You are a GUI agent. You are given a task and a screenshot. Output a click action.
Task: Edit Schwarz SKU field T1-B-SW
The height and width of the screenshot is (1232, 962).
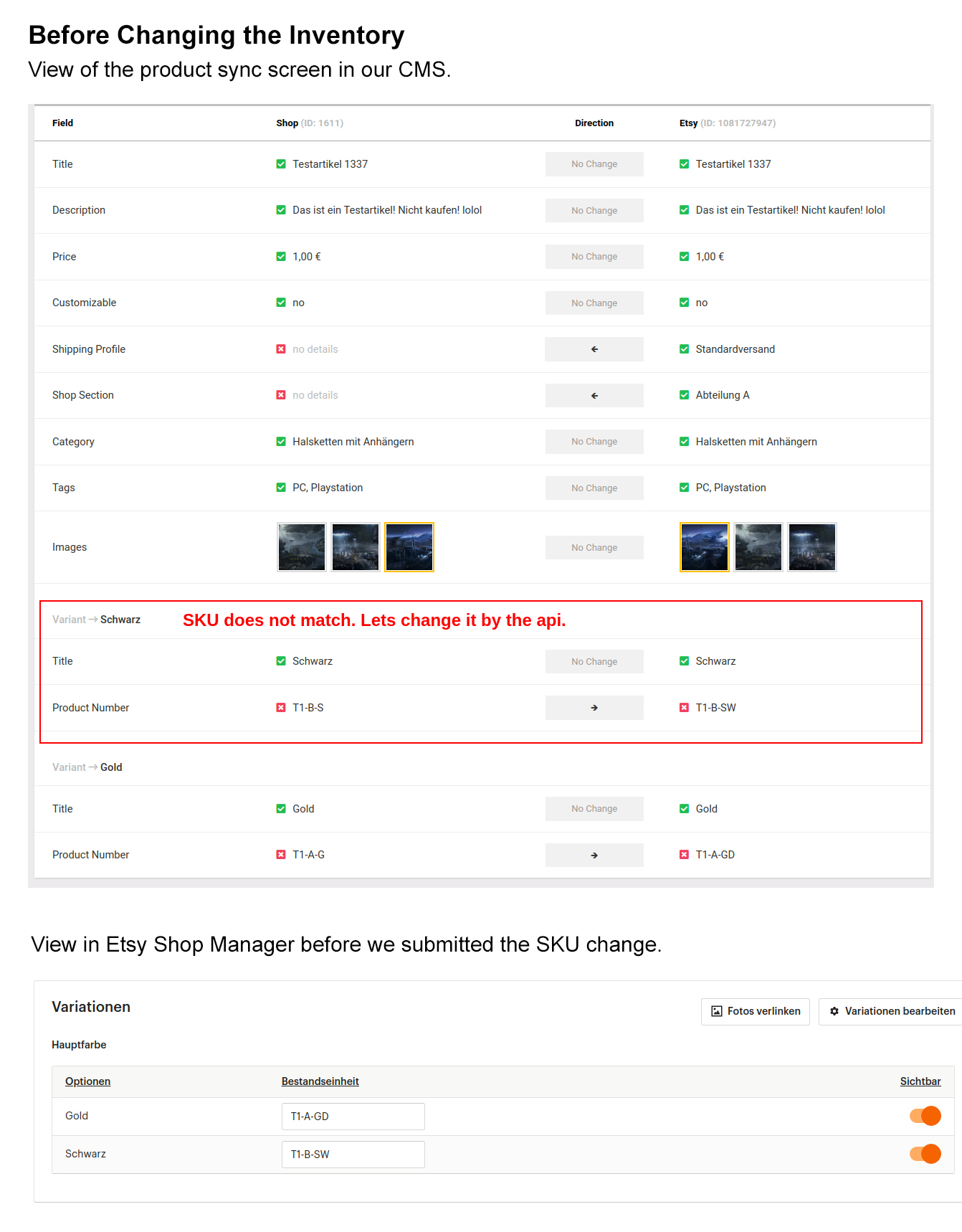pyautogui.click(x=353, y=1155)
